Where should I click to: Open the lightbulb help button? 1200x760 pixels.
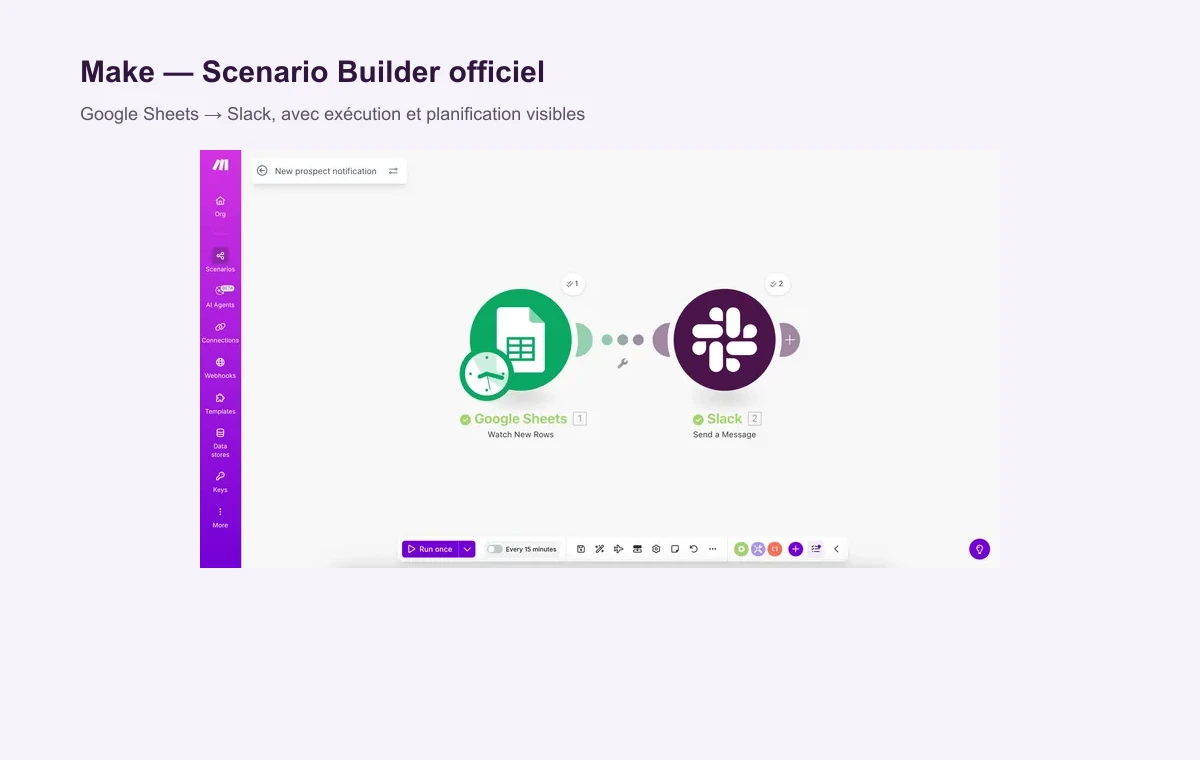coord(979,549)
